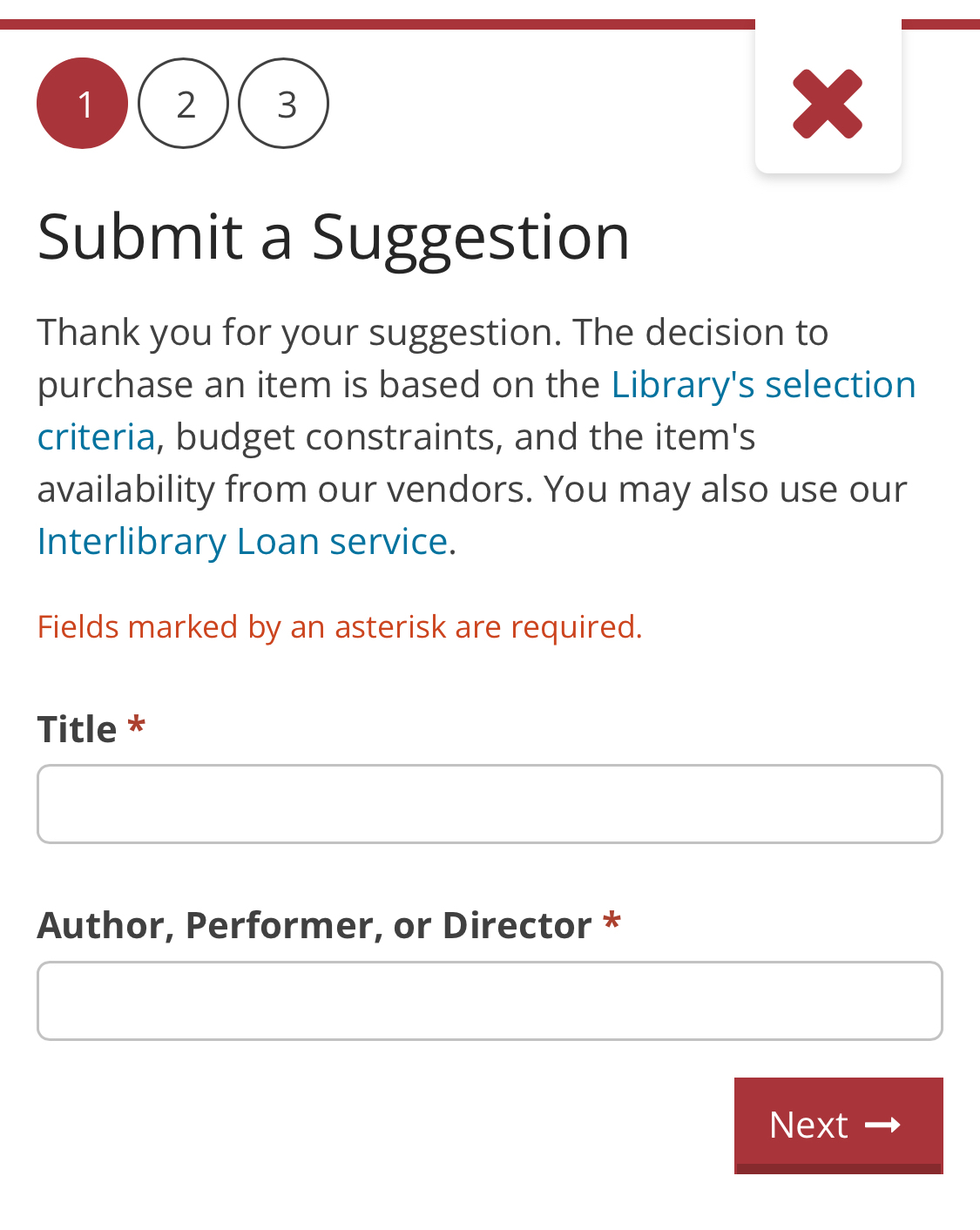This screenshot has height=1230, width=980.
Task: Click the Submit a Suggestion heading
Action: (x=334, y=237)
